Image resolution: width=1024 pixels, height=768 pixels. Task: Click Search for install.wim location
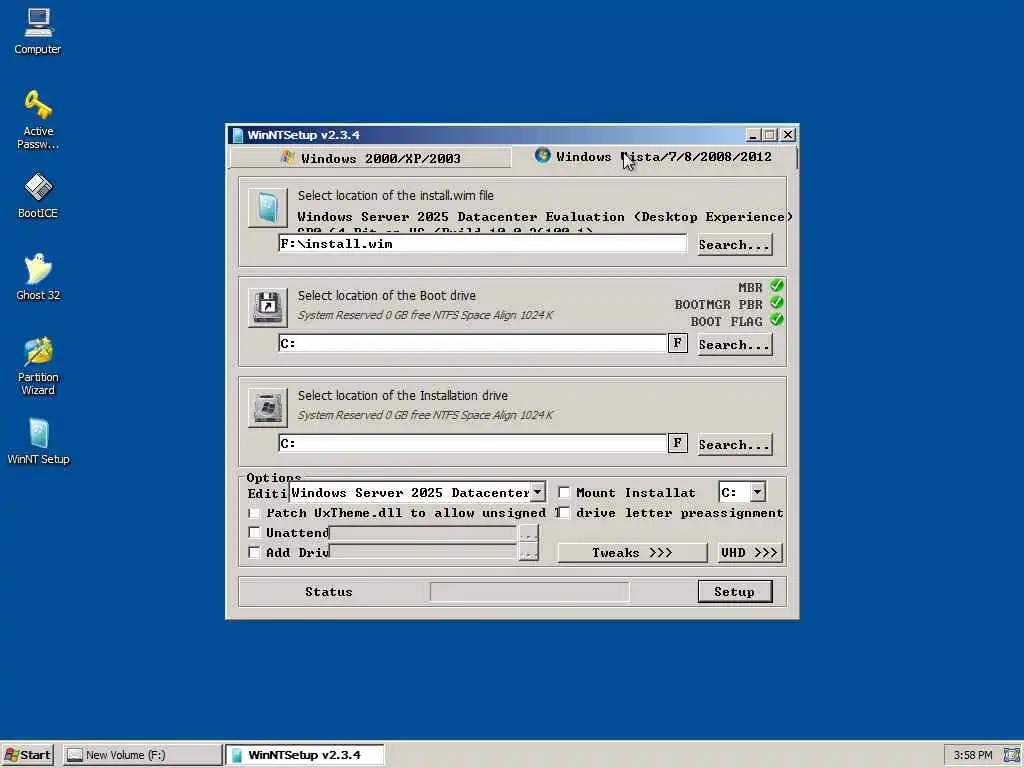(735, 245)
